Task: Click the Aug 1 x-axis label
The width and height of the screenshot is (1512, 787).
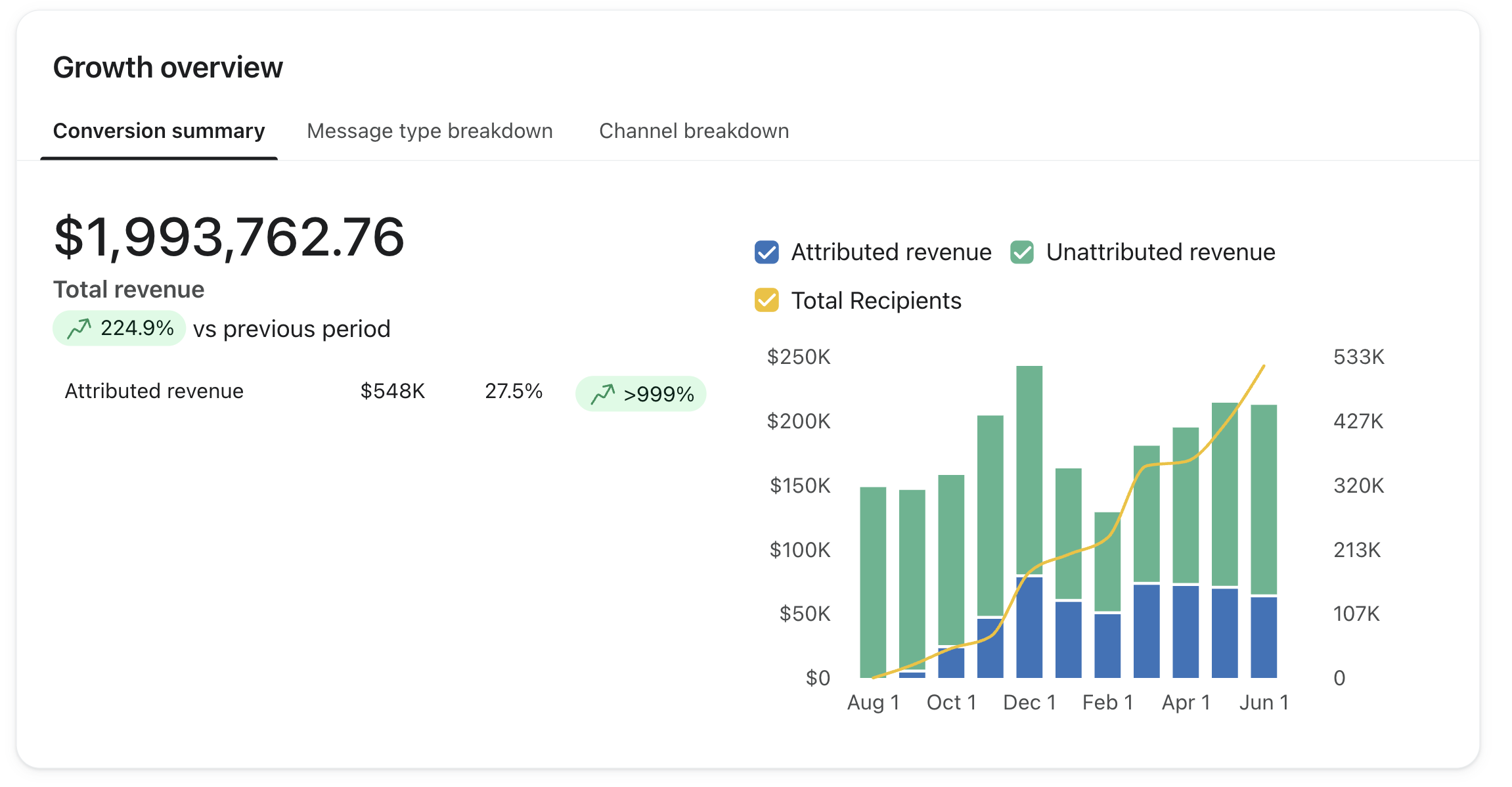Action: click(x=873, y=702)
